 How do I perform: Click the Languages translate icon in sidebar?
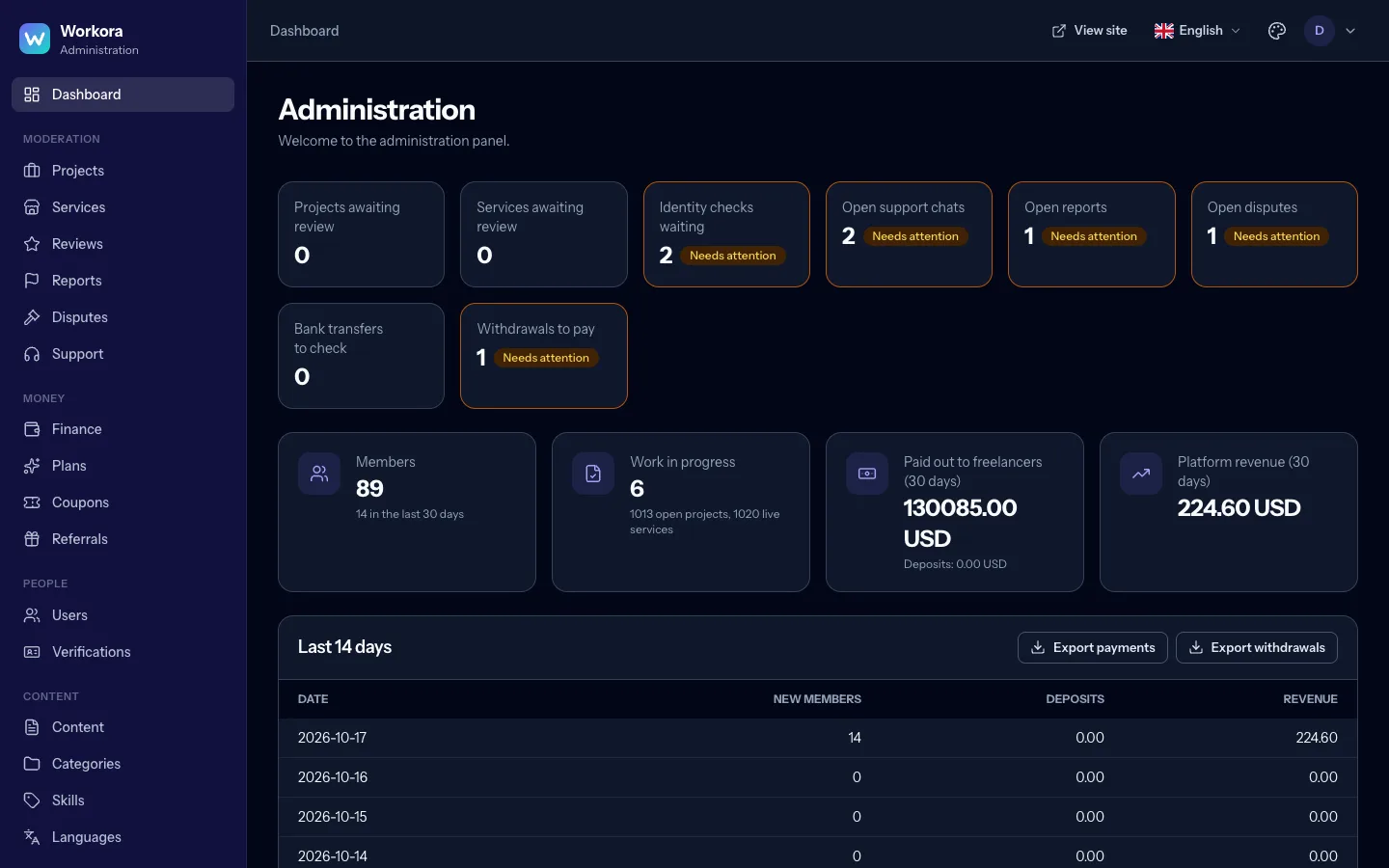[x=32, y=837]
